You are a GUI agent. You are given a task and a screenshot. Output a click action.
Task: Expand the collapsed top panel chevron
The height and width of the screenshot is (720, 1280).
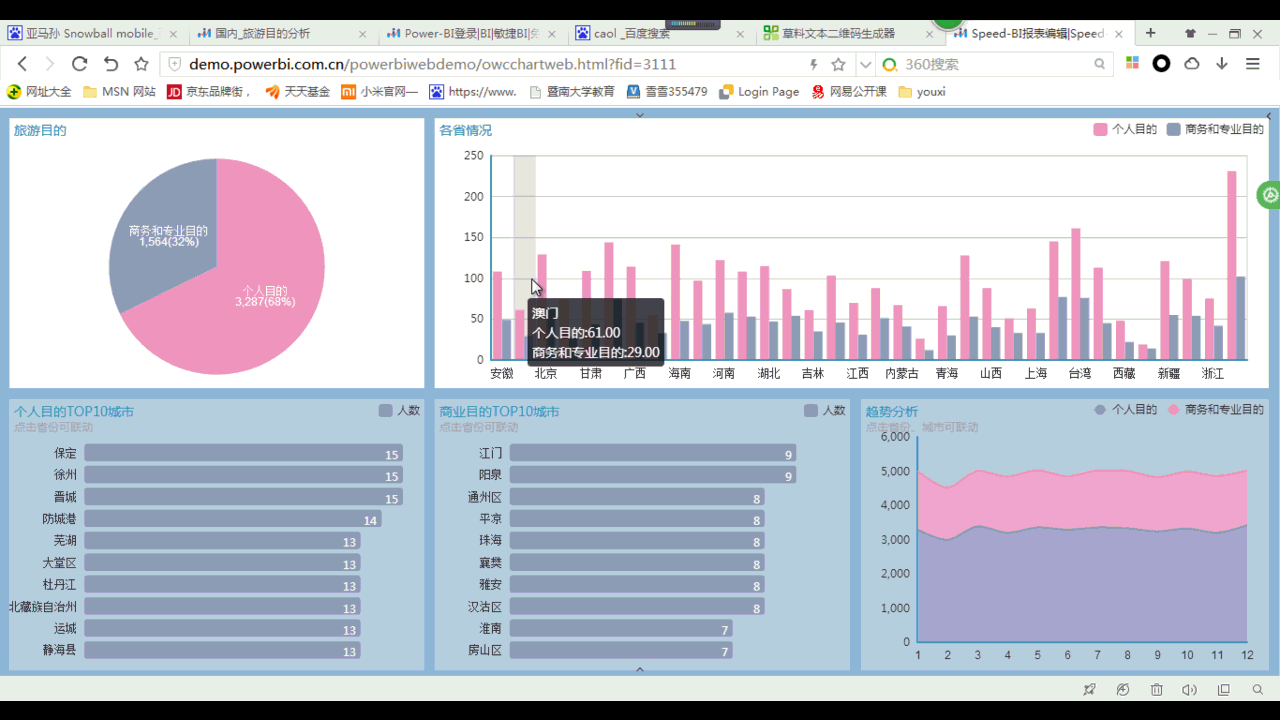640,115
